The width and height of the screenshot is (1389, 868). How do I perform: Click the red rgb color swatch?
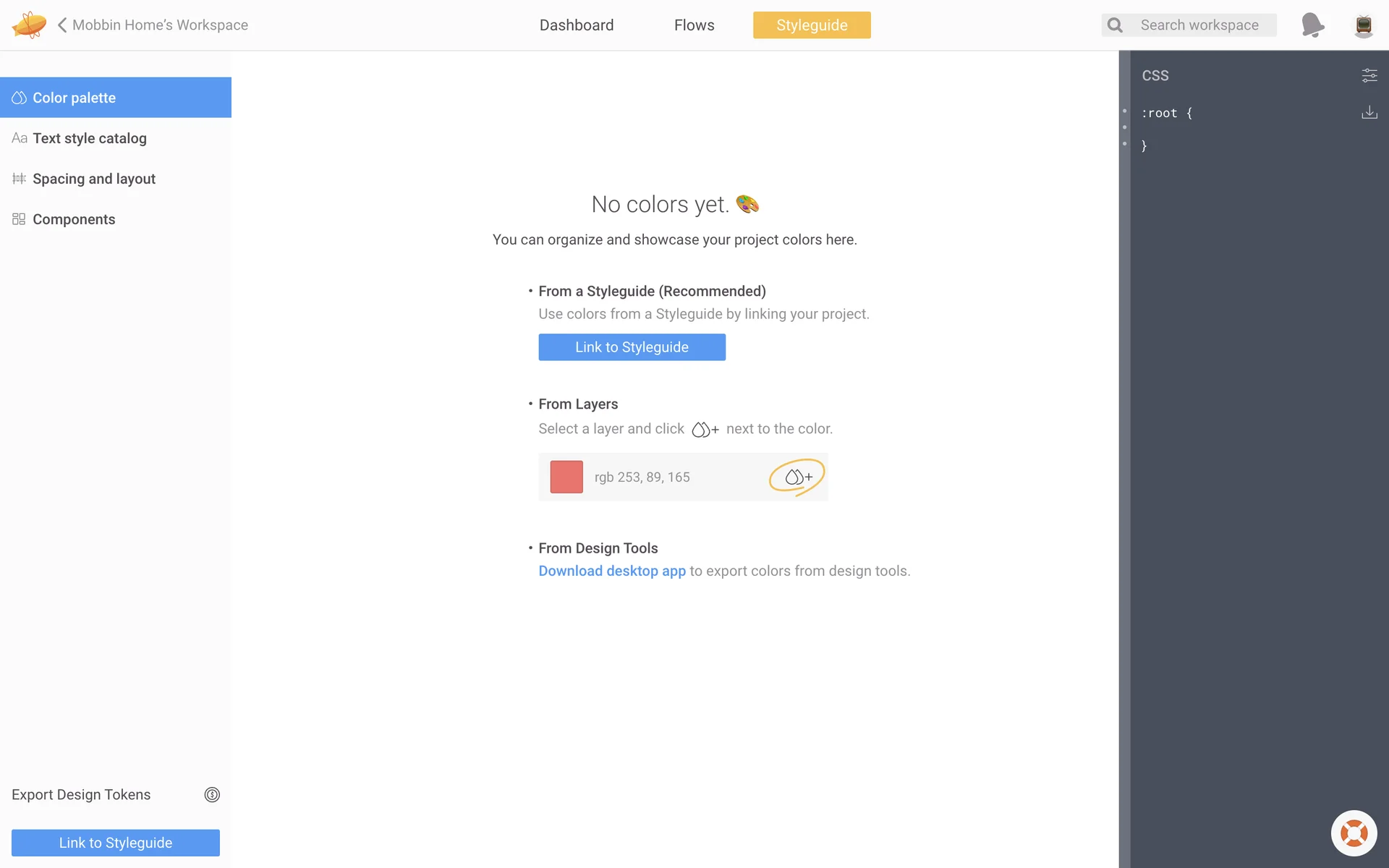pos(566,477)
